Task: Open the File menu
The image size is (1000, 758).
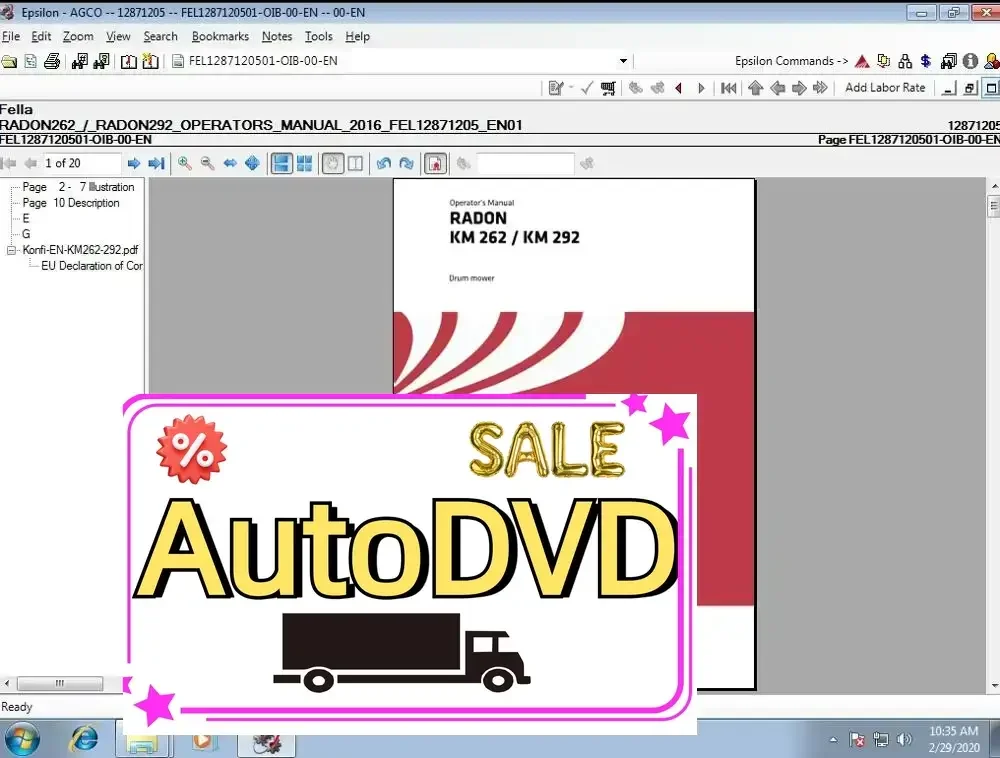Action: (11, 36)
